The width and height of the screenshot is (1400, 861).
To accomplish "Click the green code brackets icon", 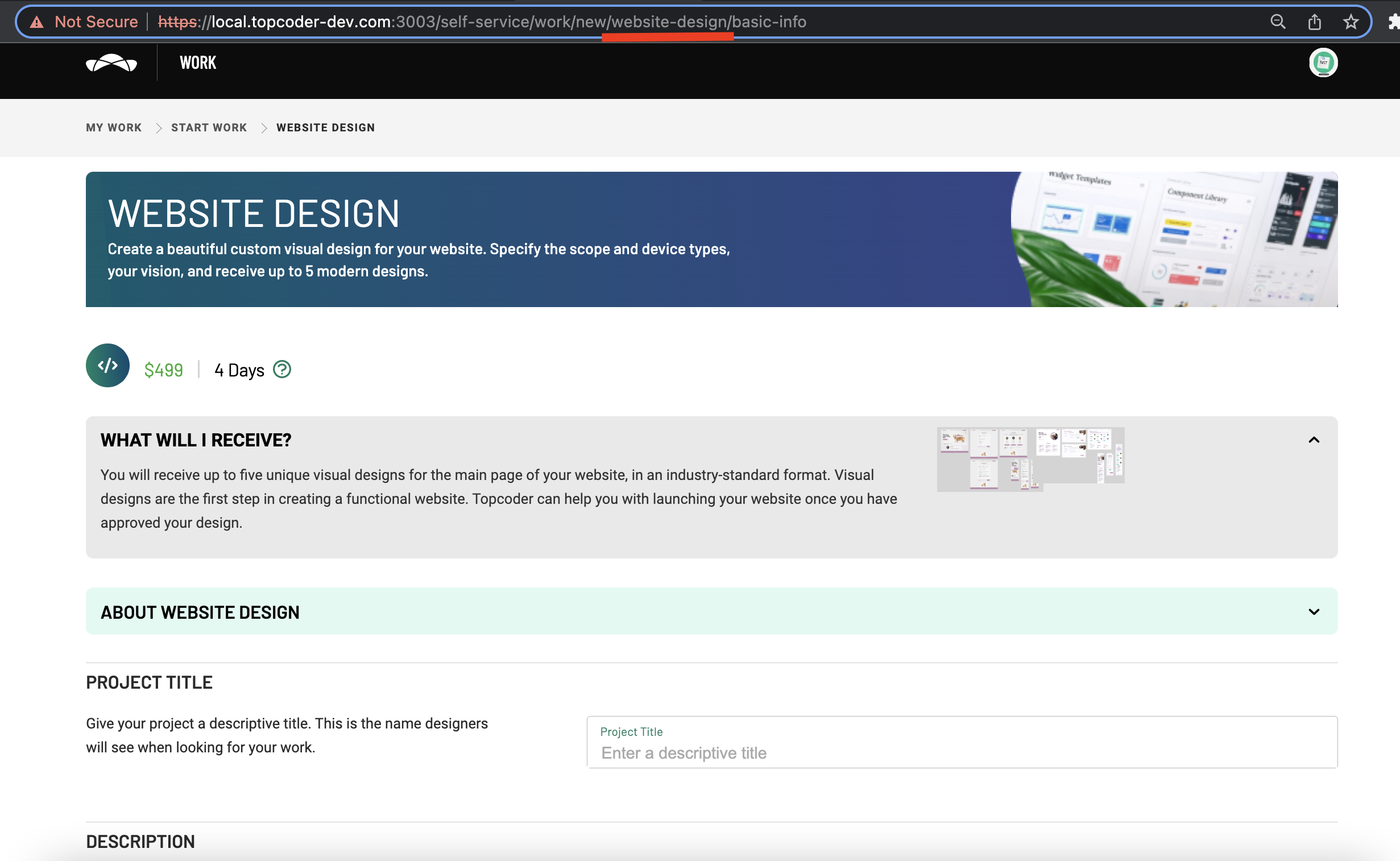I will coord(107,365).
